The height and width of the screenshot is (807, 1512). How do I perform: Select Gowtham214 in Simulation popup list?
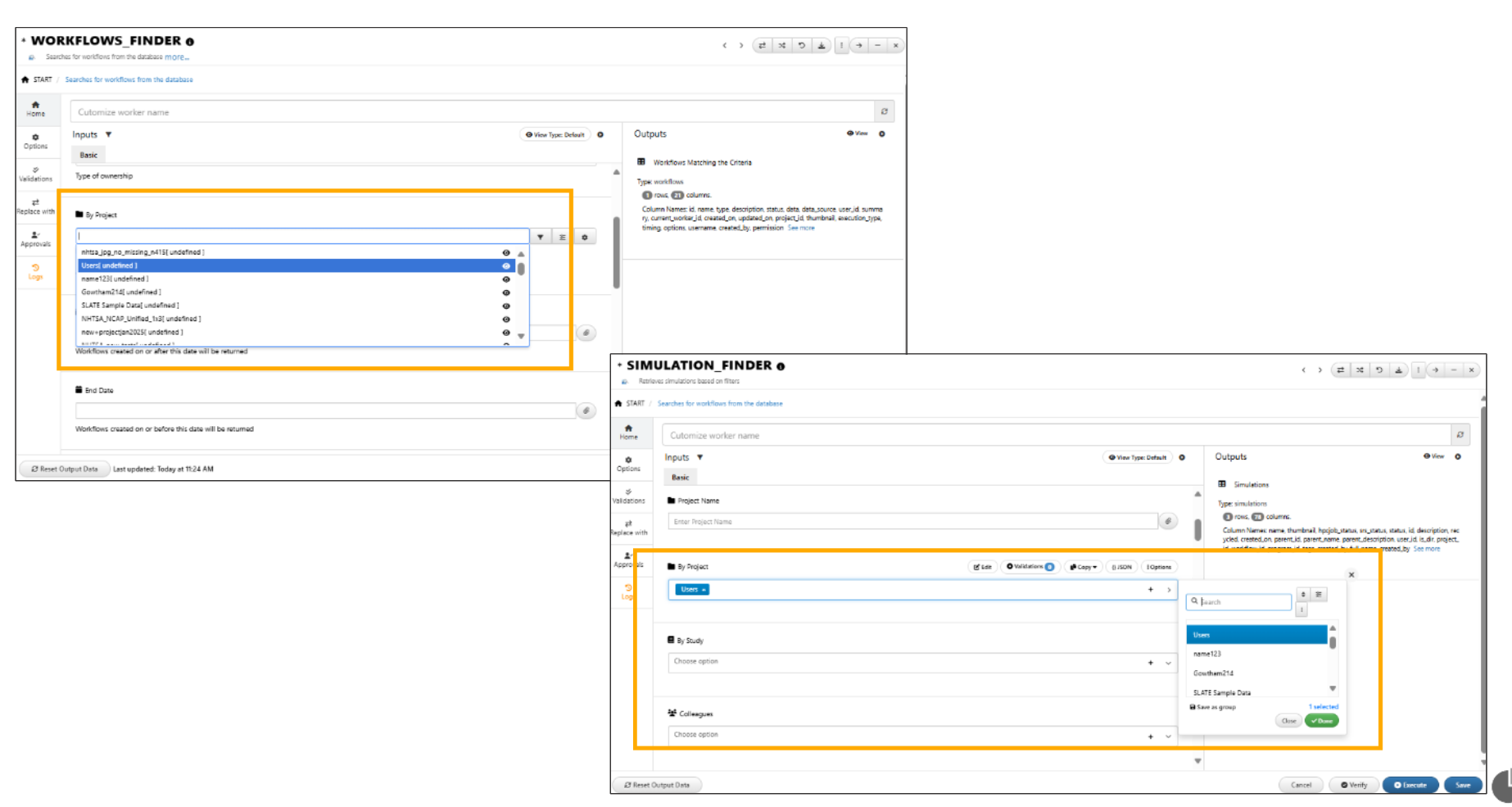click(x=1256, y=673)
